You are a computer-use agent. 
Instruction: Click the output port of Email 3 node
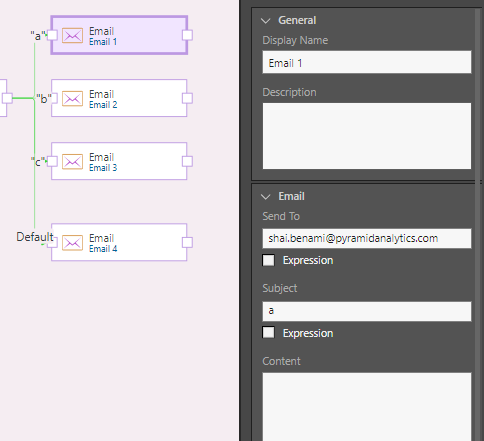tap(187, 161)
